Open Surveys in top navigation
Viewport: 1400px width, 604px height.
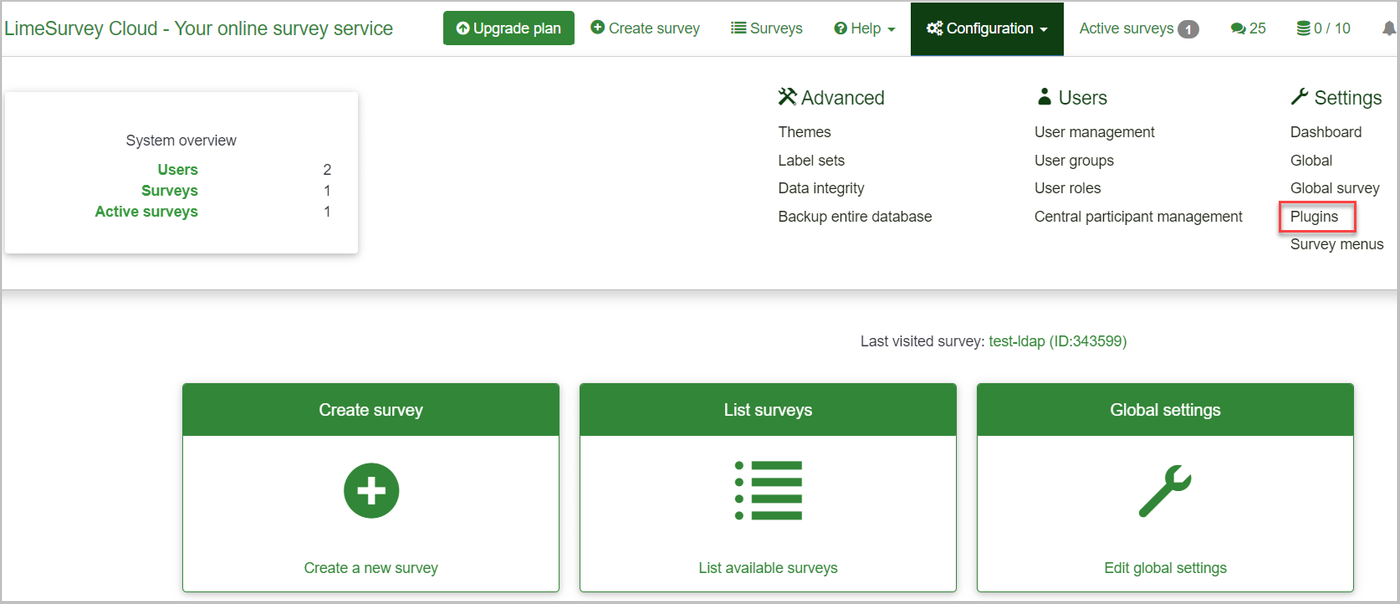(767, 28)
